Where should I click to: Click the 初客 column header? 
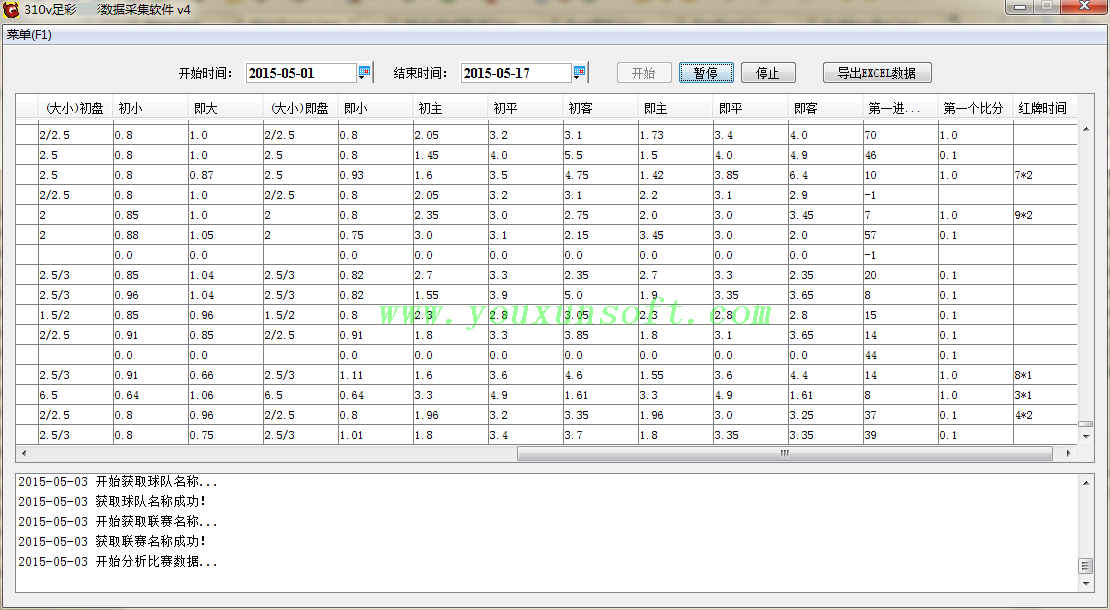(601, 108)
